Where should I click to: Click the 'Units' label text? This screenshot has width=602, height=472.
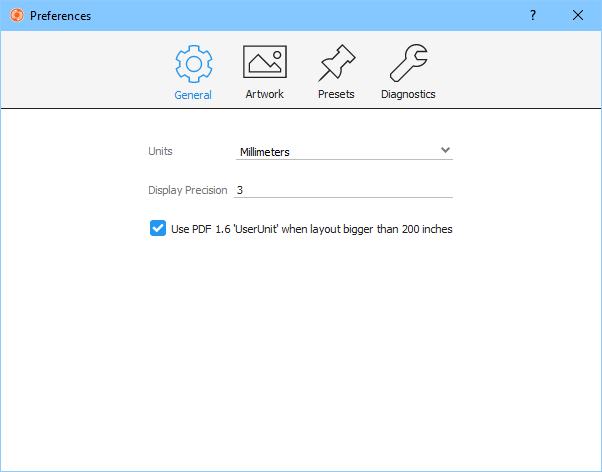[x=160, y=151]
